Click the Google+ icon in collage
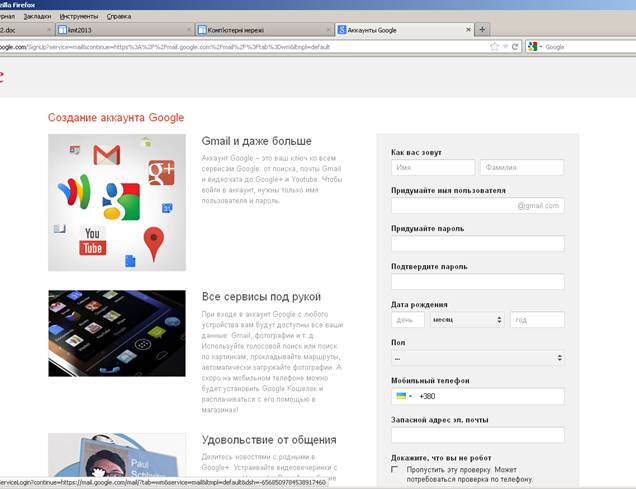Viewport: 636px width, 489px height. click(161, 173)
